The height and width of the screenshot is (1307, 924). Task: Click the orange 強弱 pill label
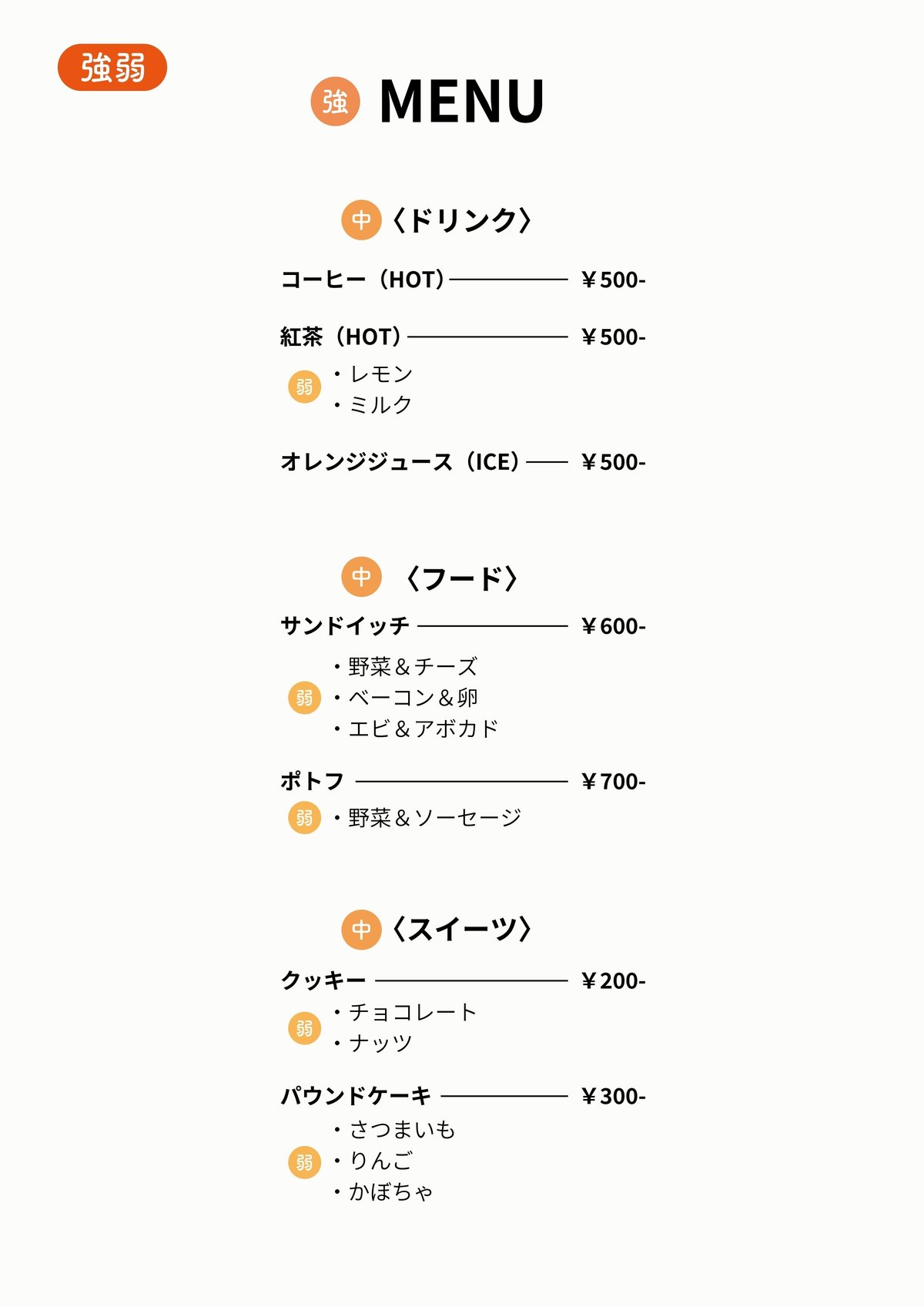112,68
